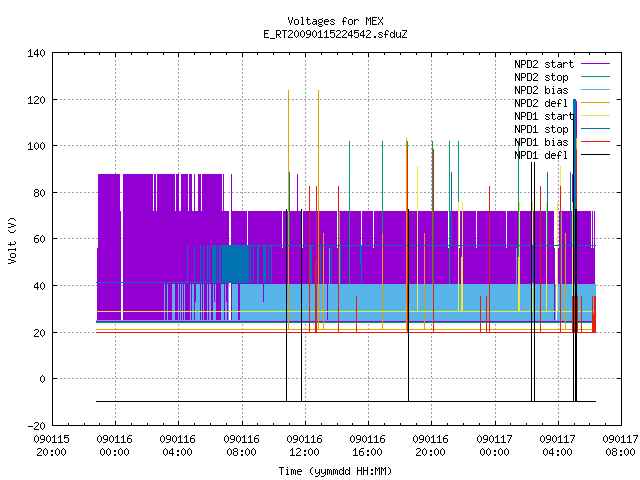Click the x-axis tick 090116 12:00

tap(304, 446)
